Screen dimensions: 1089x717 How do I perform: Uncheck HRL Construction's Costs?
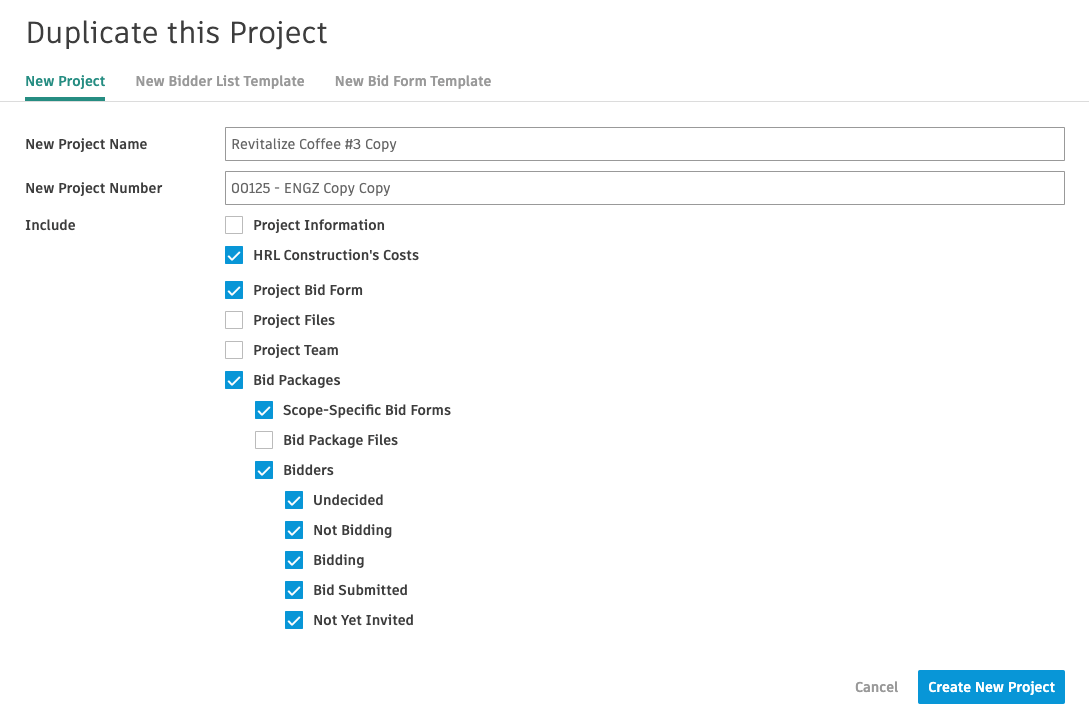click(234, 255)
